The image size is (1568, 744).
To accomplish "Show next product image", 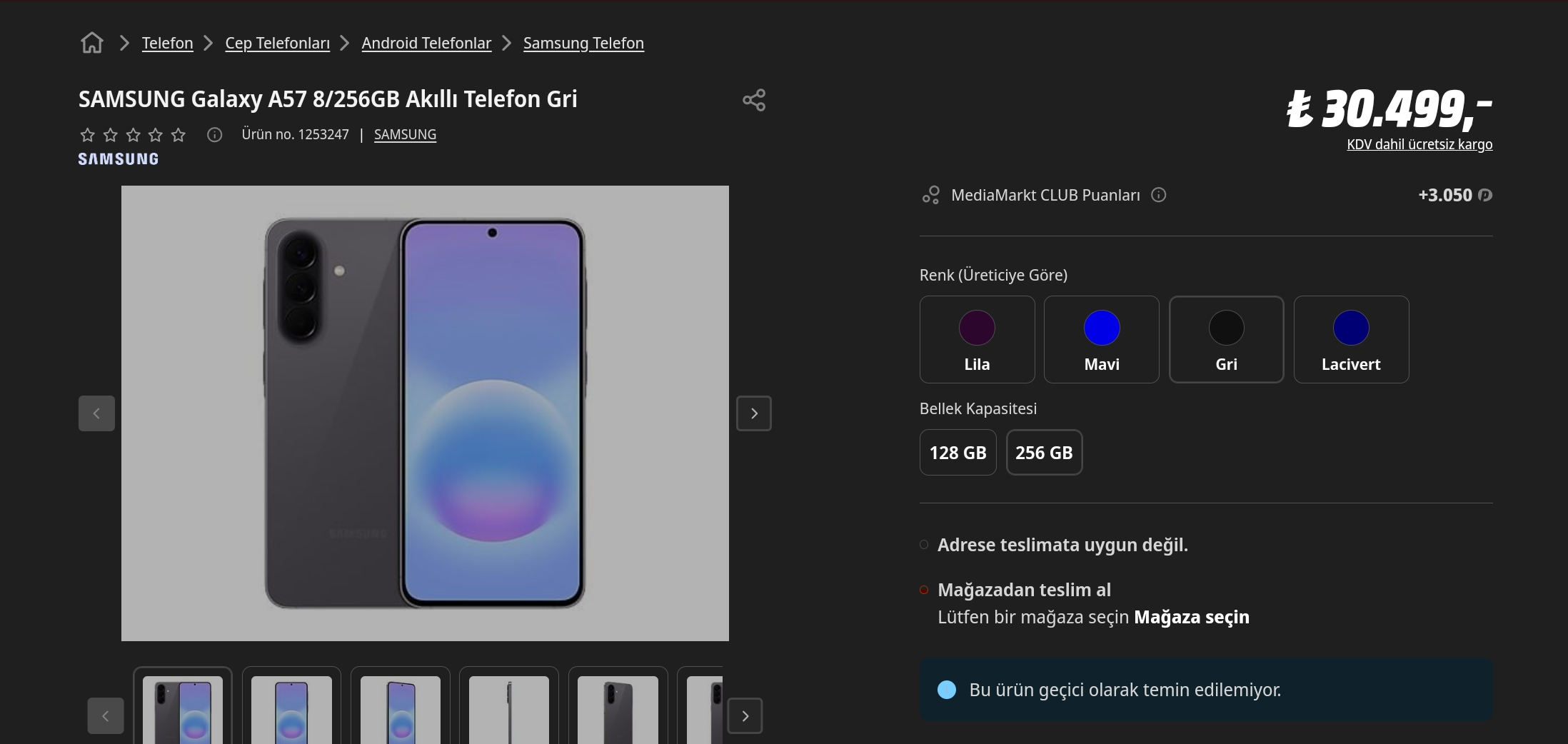I will pos(754,413).
